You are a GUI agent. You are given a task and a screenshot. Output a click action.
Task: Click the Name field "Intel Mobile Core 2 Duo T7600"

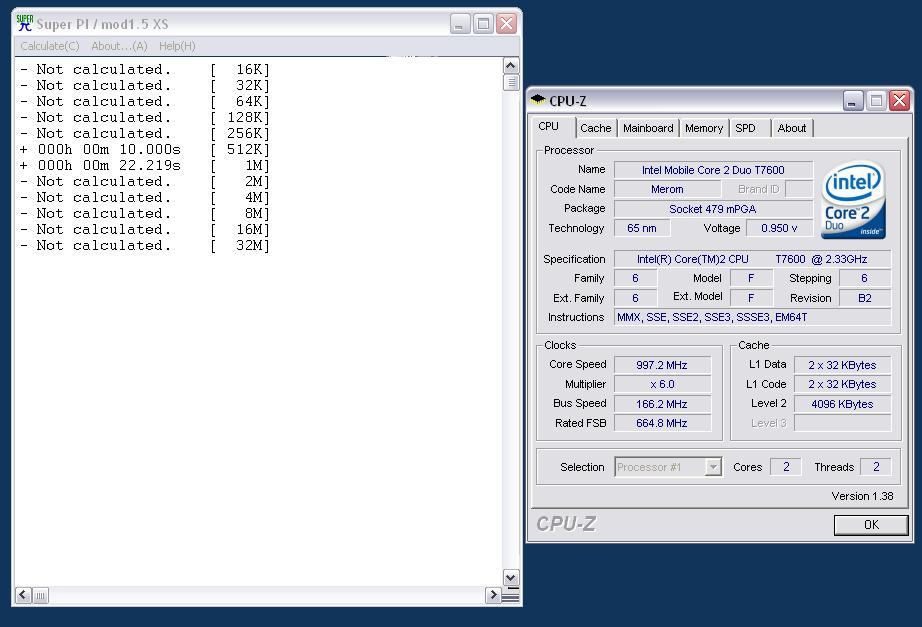click(x=713, y=170)
